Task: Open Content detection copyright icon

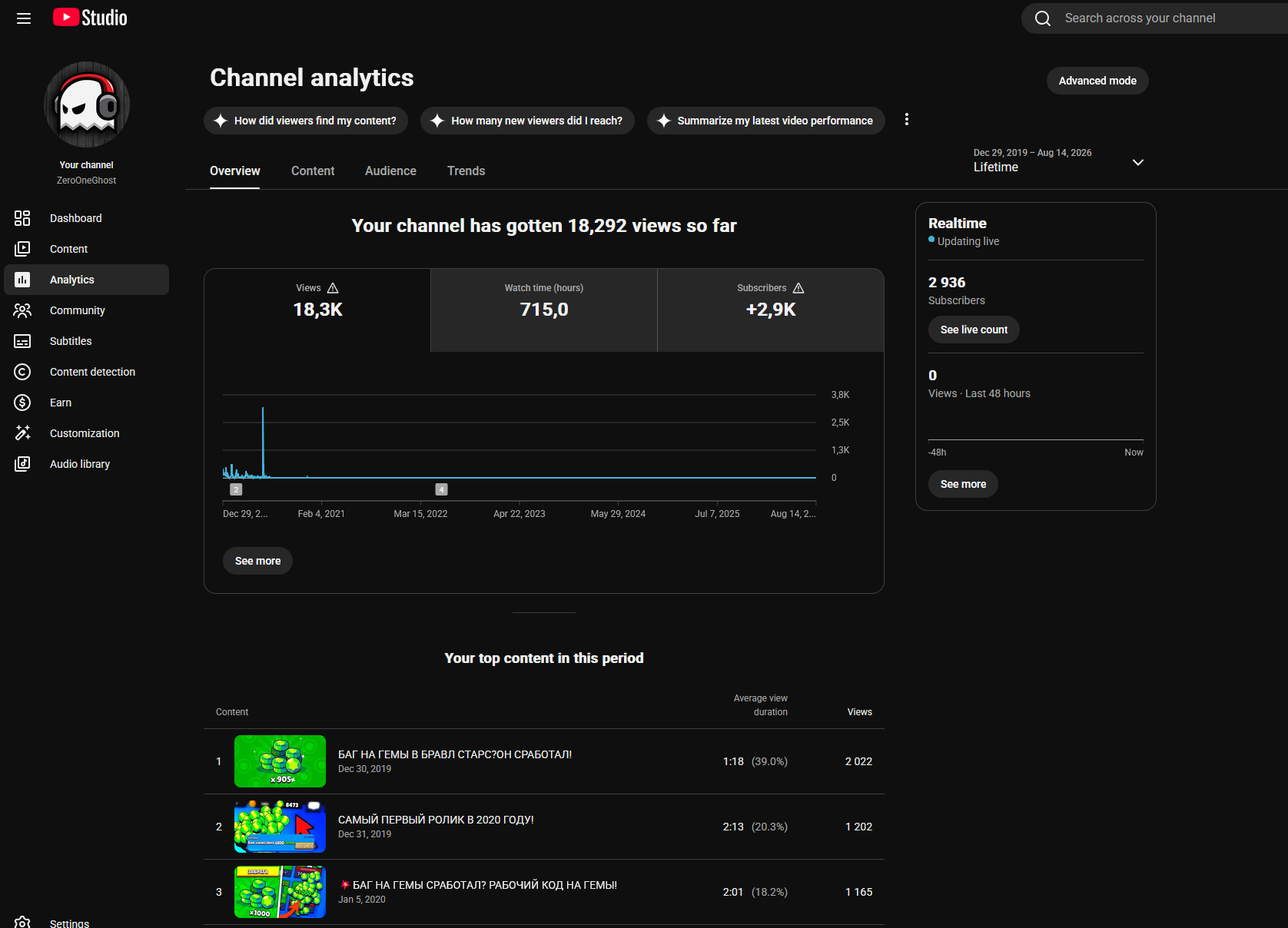Action: (x=22, y=372)
